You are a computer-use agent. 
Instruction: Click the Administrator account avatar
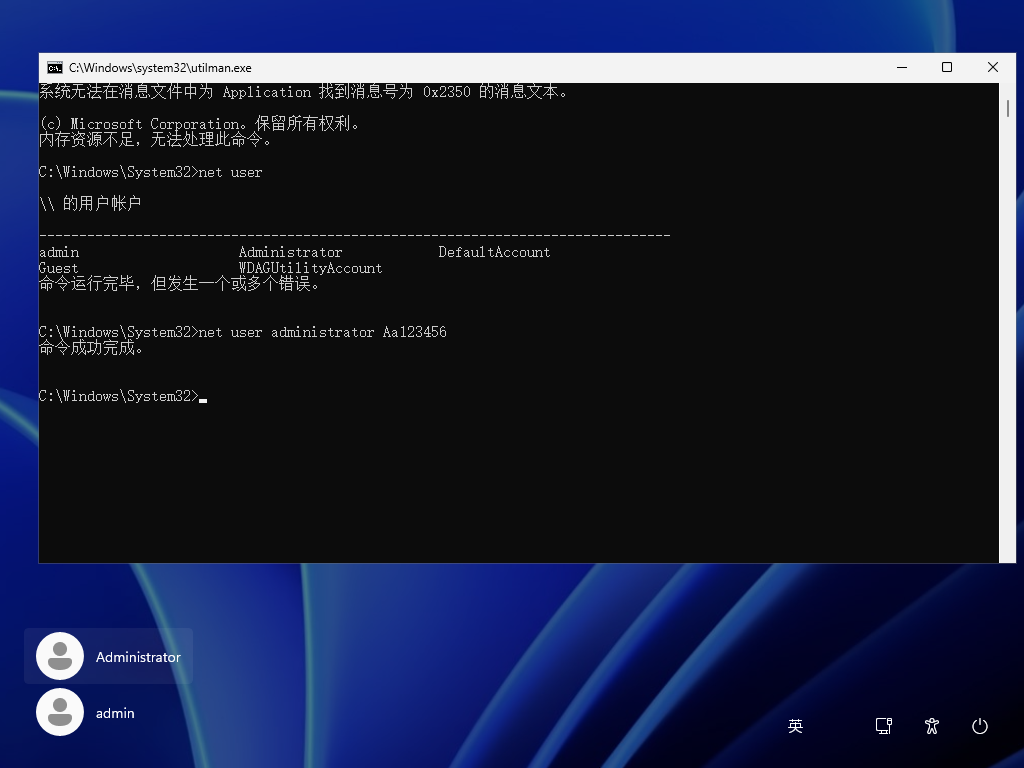click(60, 656)
